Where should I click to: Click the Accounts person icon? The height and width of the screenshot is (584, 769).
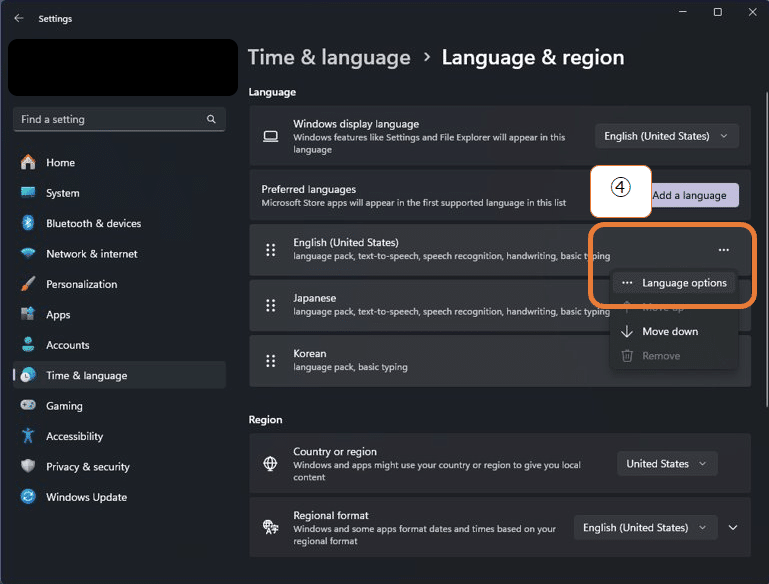click(28, 345)
